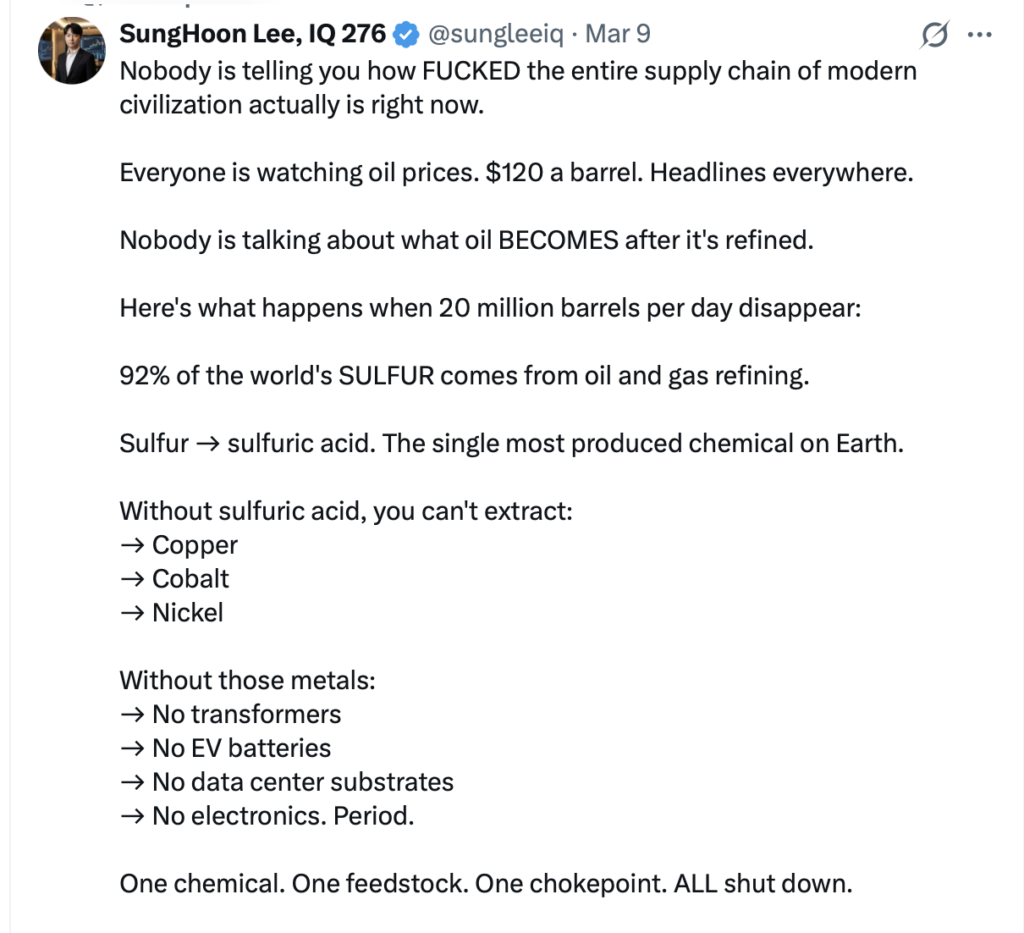This screenshot has width=1024, height=933.
Task: Click the "→ Cobalt" list item
Action: (x=175, y=579)
